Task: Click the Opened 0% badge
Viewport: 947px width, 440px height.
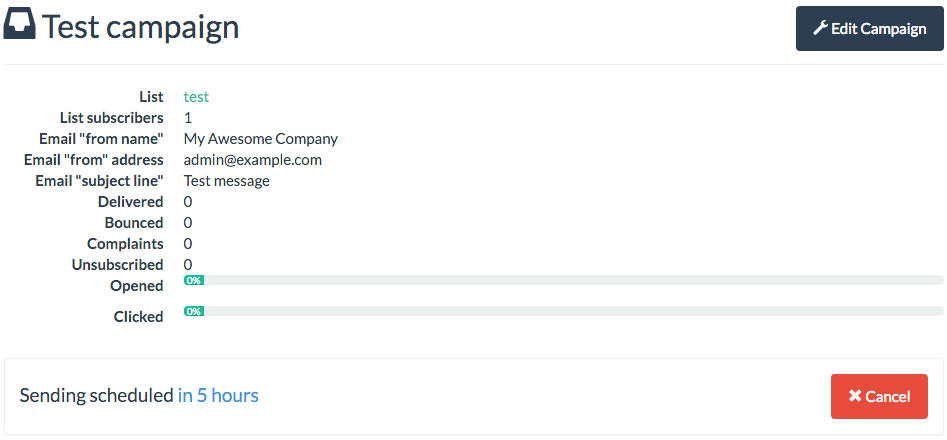Action: (x=194, y=280)
